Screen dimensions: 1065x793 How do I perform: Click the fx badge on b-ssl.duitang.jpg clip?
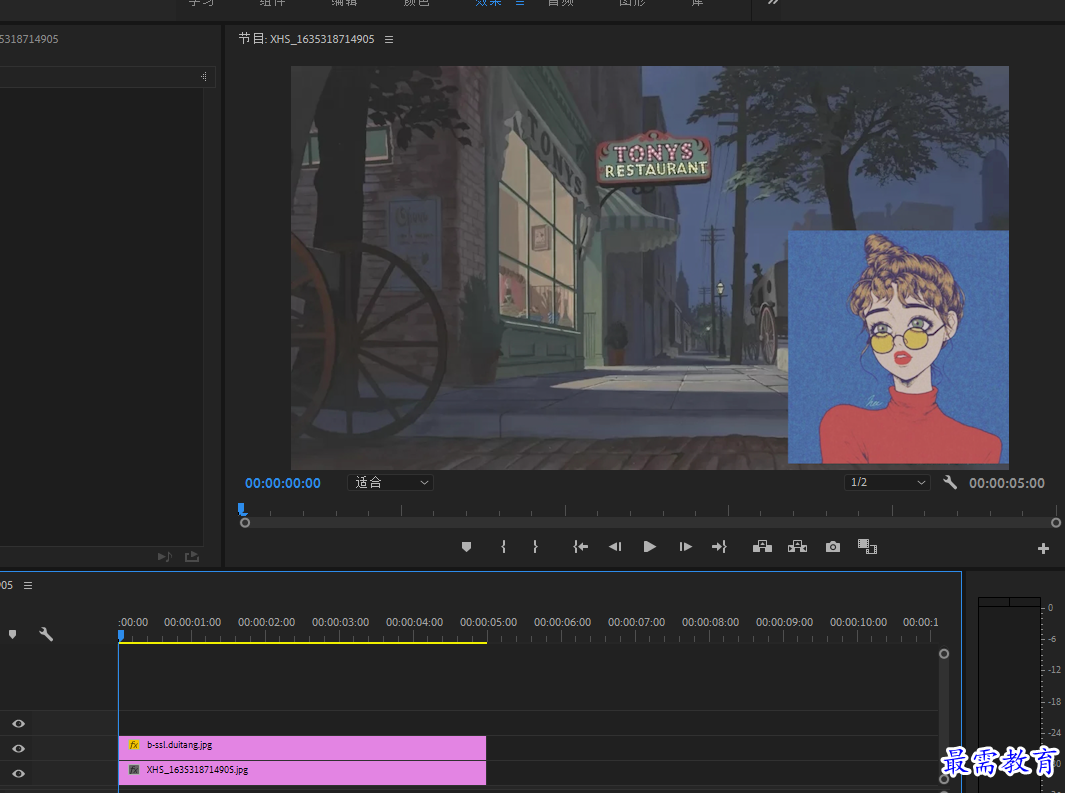(134, 745)
